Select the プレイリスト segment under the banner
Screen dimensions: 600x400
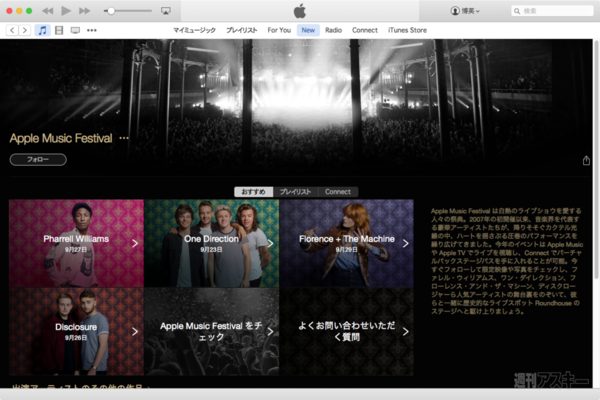(x=295, y=192)
